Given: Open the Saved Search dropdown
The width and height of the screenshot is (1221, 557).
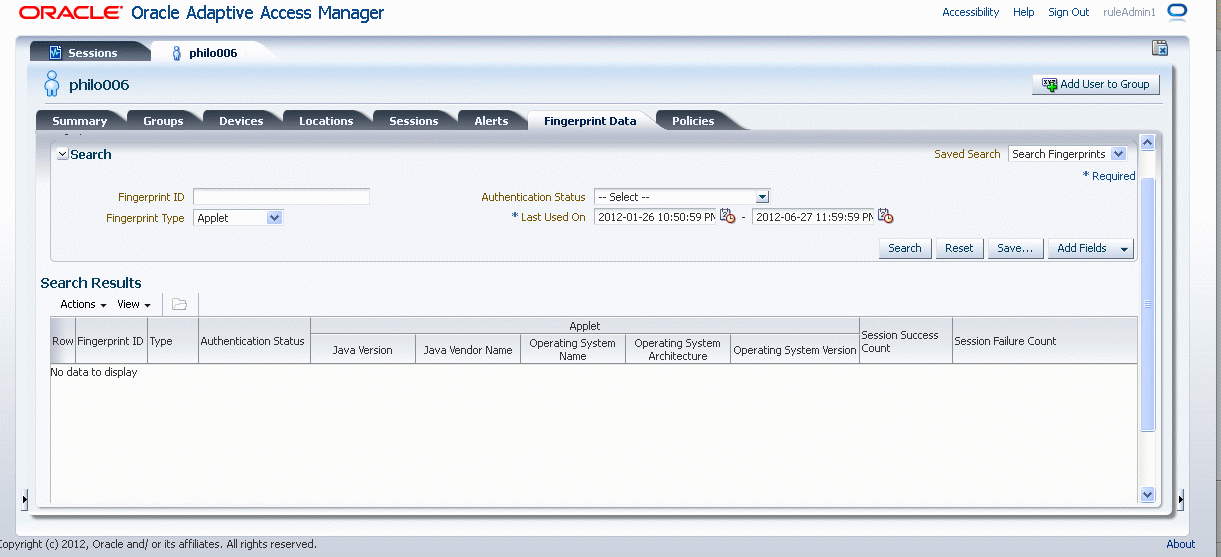Looking at the screenshot, I should click(x=1118, y=154).
